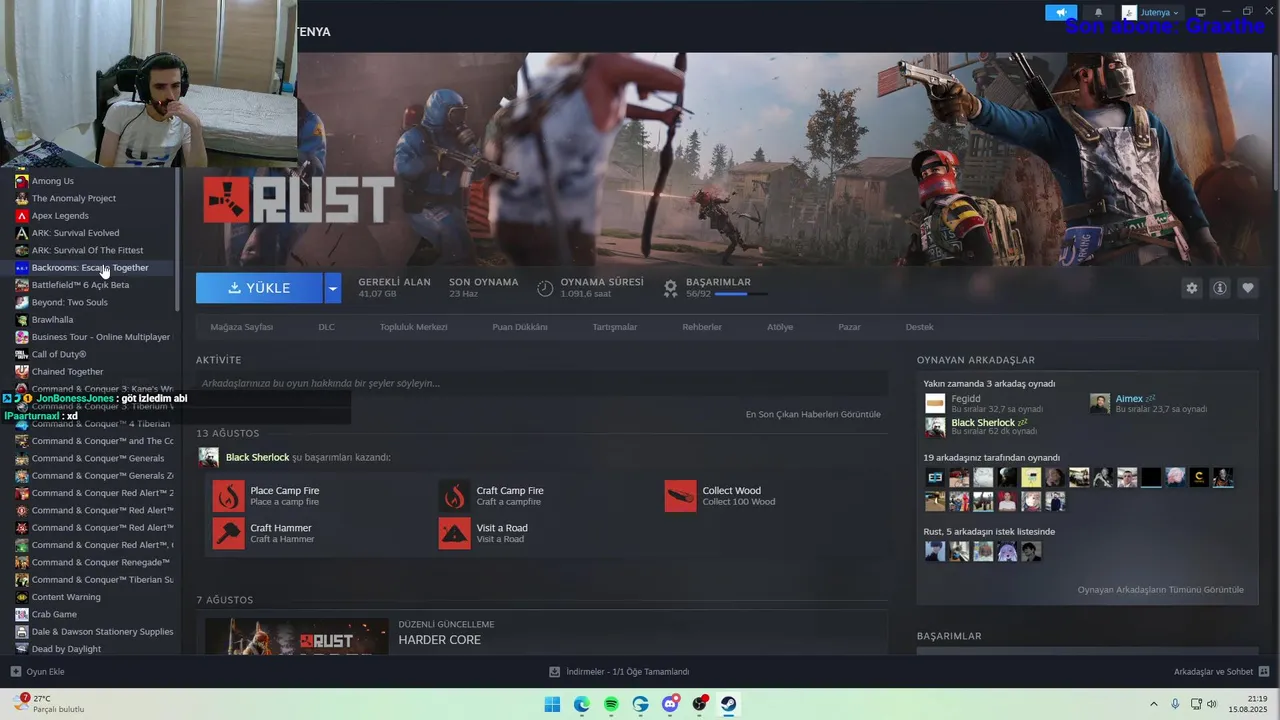Select Backrooms: Escape Together in library

tap(90, 268)
